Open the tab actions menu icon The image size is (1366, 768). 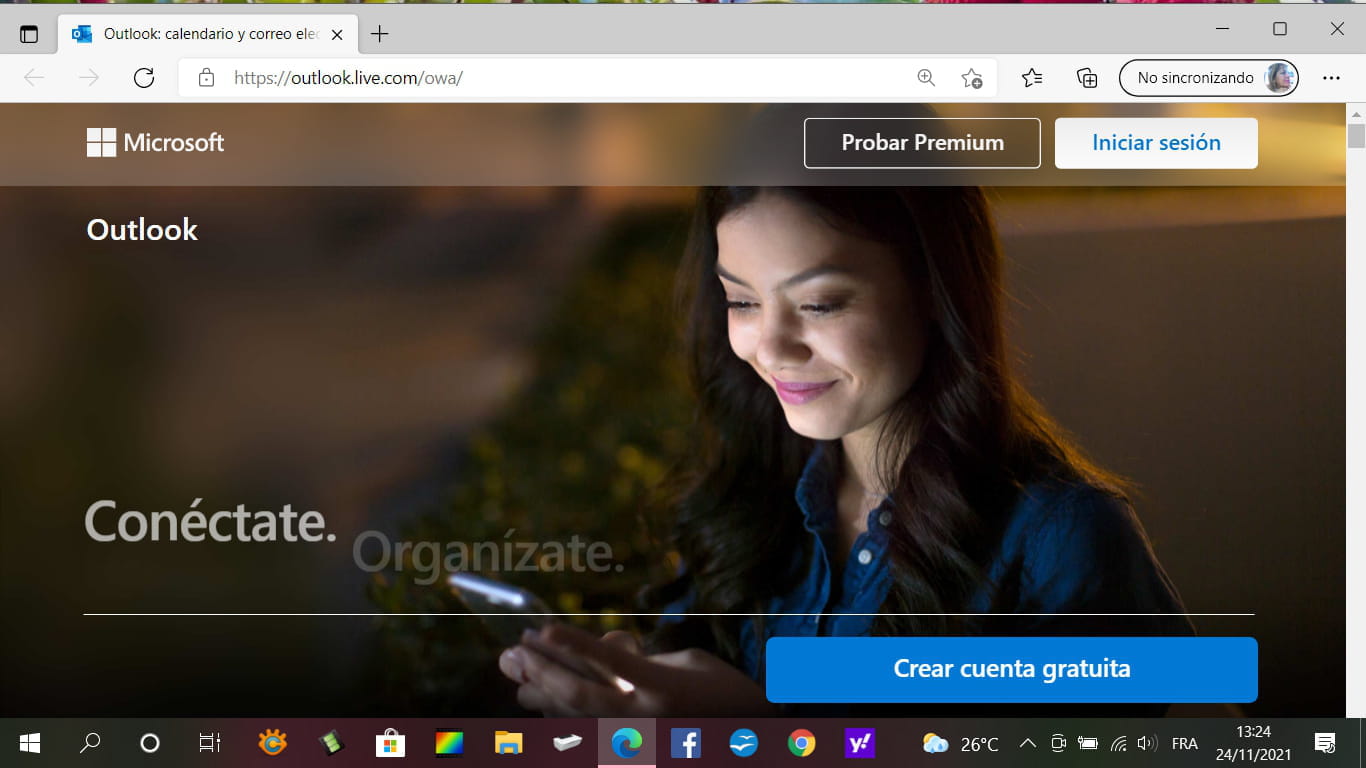click(x=29, y=34)
